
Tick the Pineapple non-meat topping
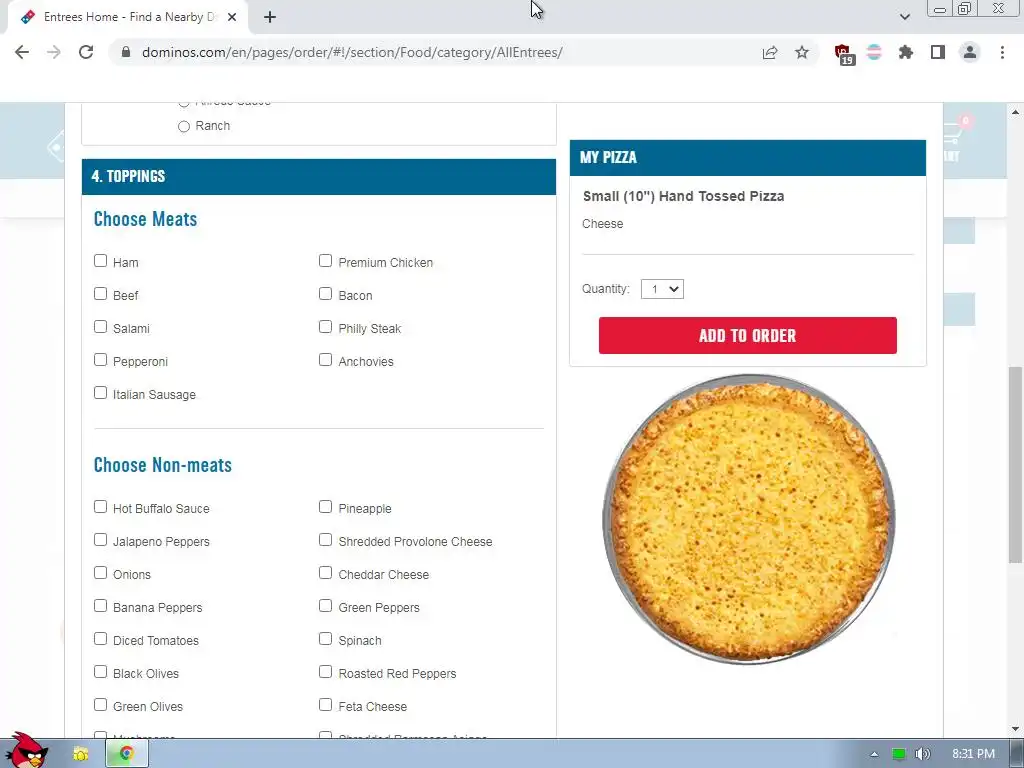(325, 507)
